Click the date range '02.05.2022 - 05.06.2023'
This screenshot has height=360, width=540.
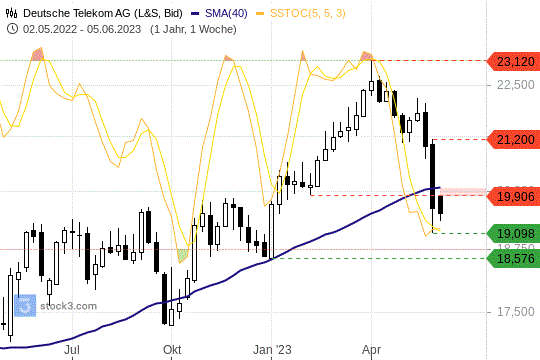[x=82, y=29]
